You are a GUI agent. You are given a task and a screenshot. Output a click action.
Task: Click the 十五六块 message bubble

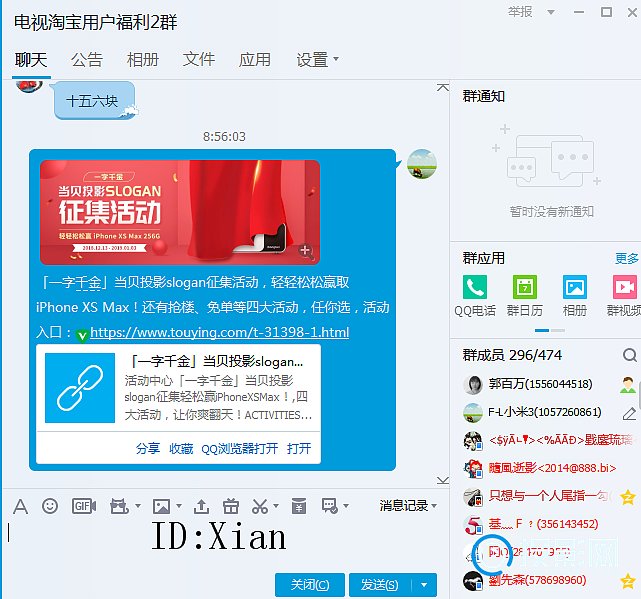point(94,101)
